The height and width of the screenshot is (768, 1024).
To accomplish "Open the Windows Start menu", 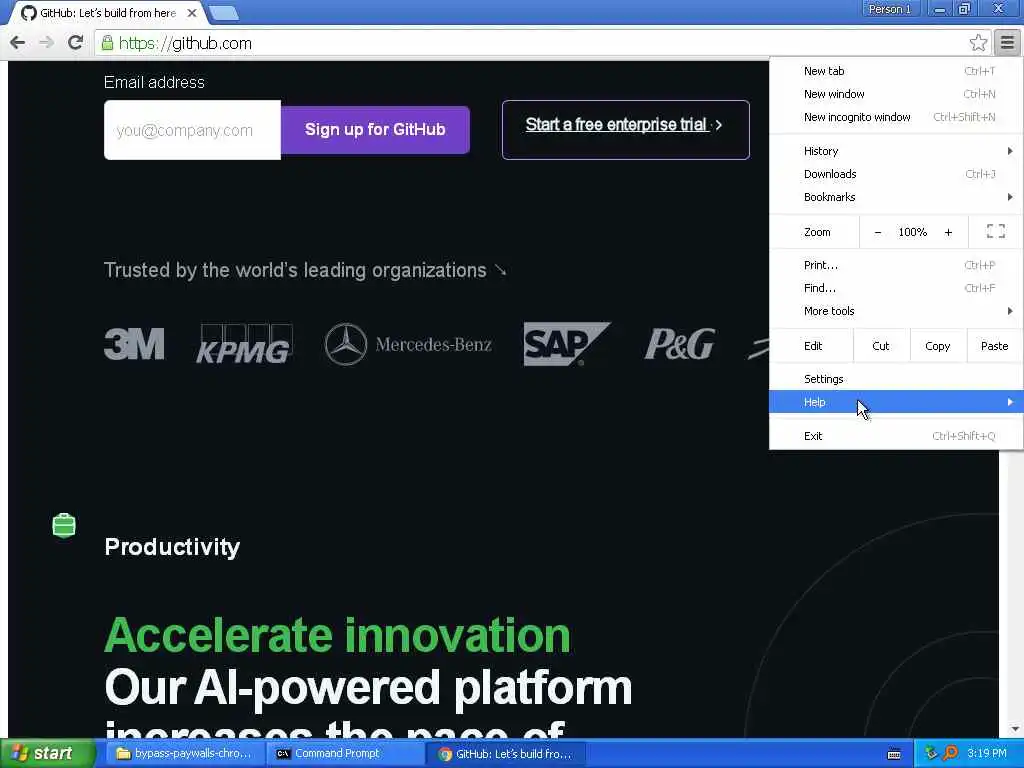I will (47, 753).
